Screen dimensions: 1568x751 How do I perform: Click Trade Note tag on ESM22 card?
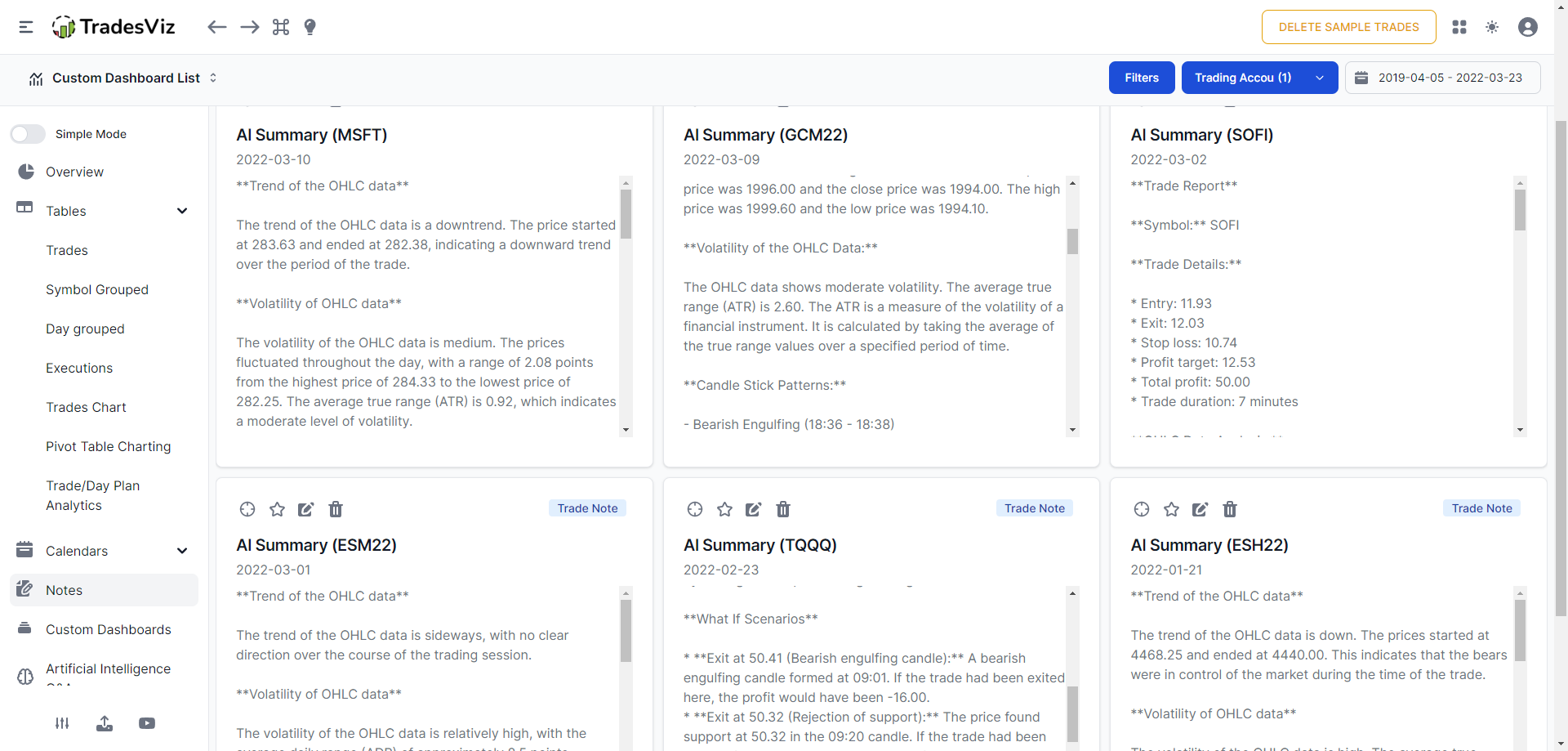[588, 508]
